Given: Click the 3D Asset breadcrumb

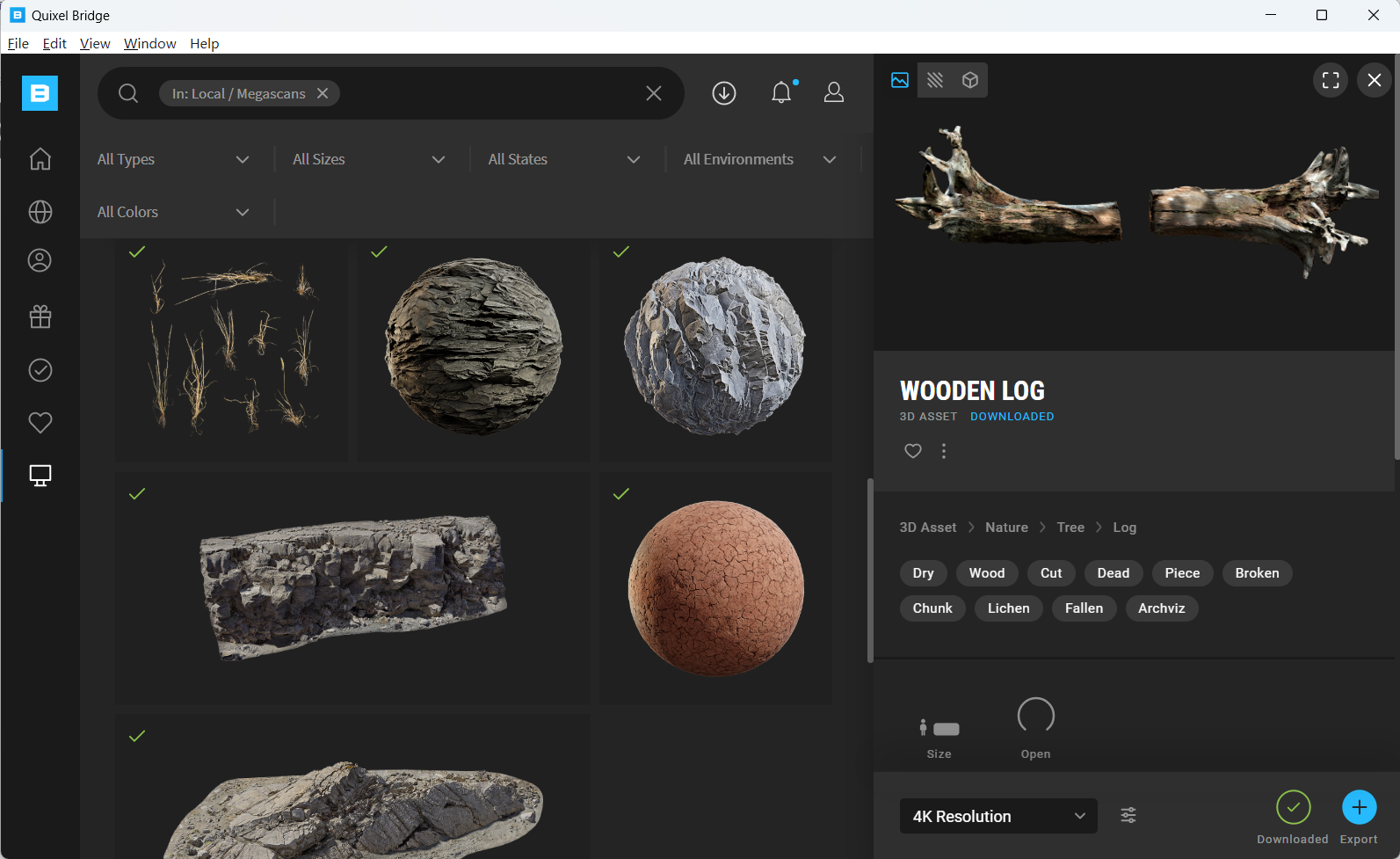Looking at the screenshot, I should pos(928,528).
